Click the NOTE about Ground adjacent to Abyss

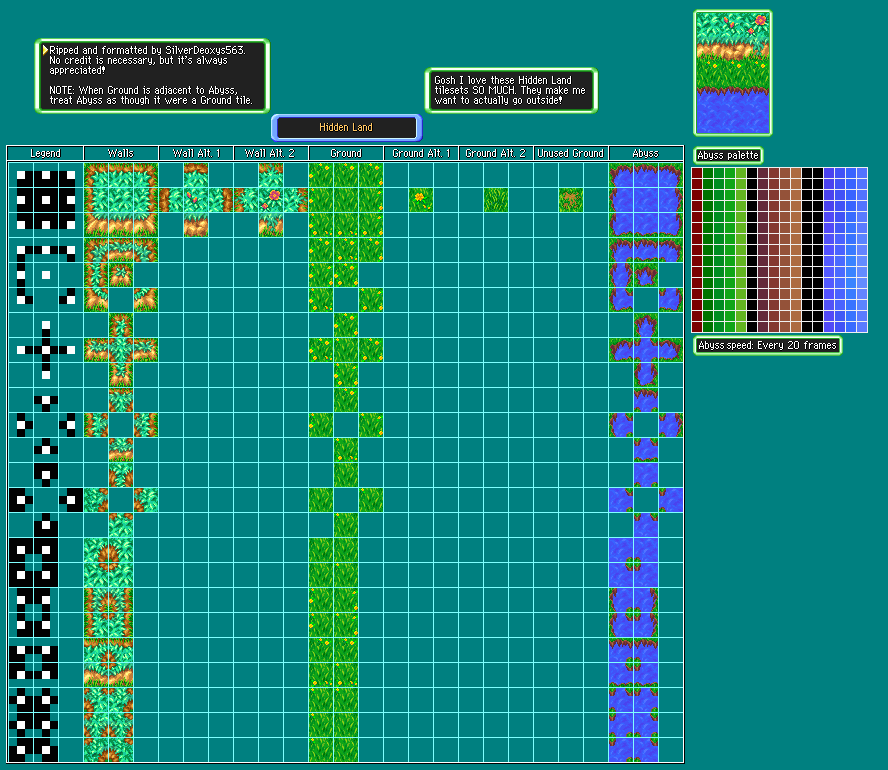click(x=151, y=95)
